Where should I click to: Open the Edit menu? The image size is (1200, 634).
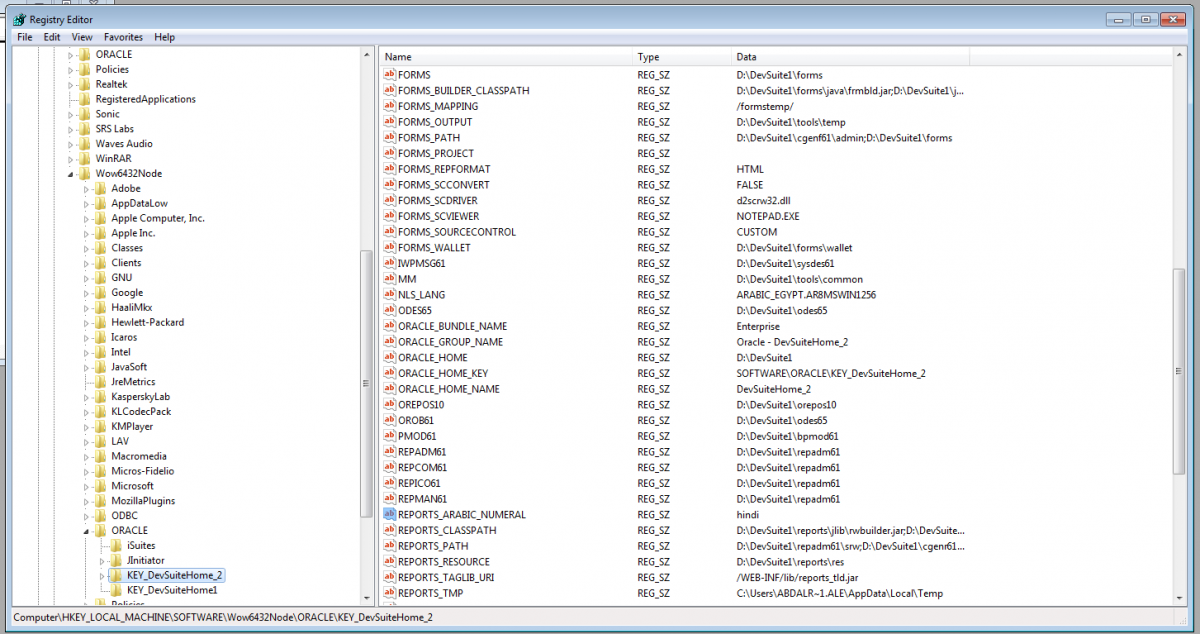tap(52, 37)
